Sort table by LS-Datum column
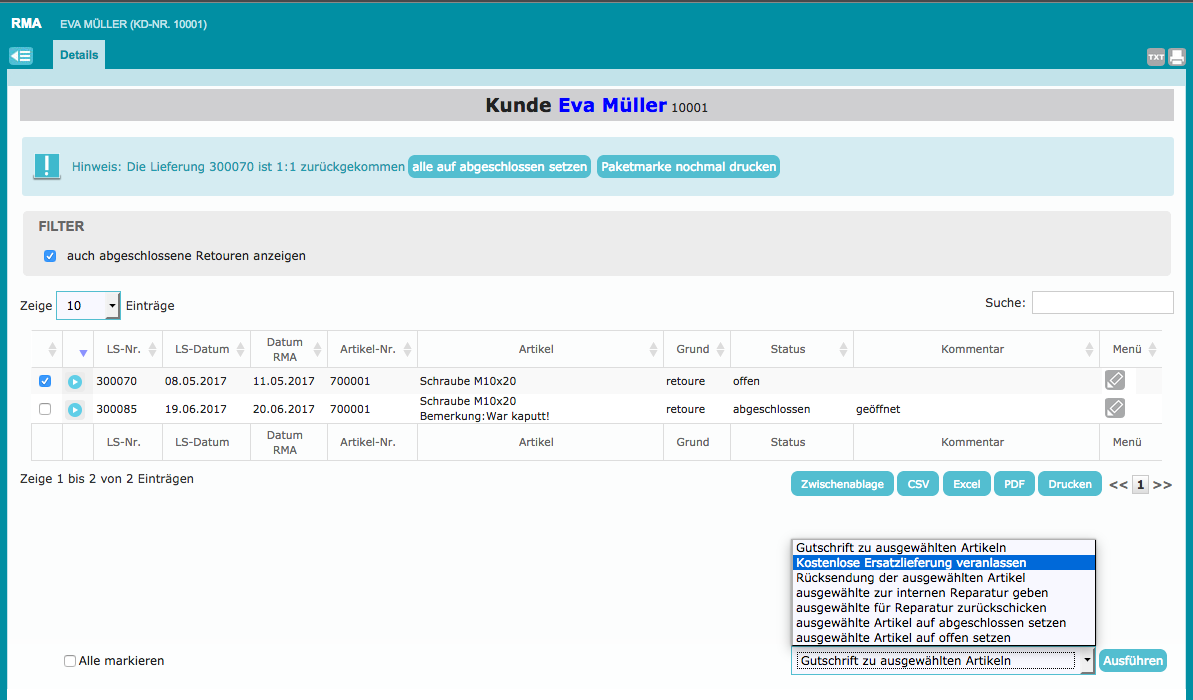Screen dimensions: 1193x700 (x=204, y=349)
